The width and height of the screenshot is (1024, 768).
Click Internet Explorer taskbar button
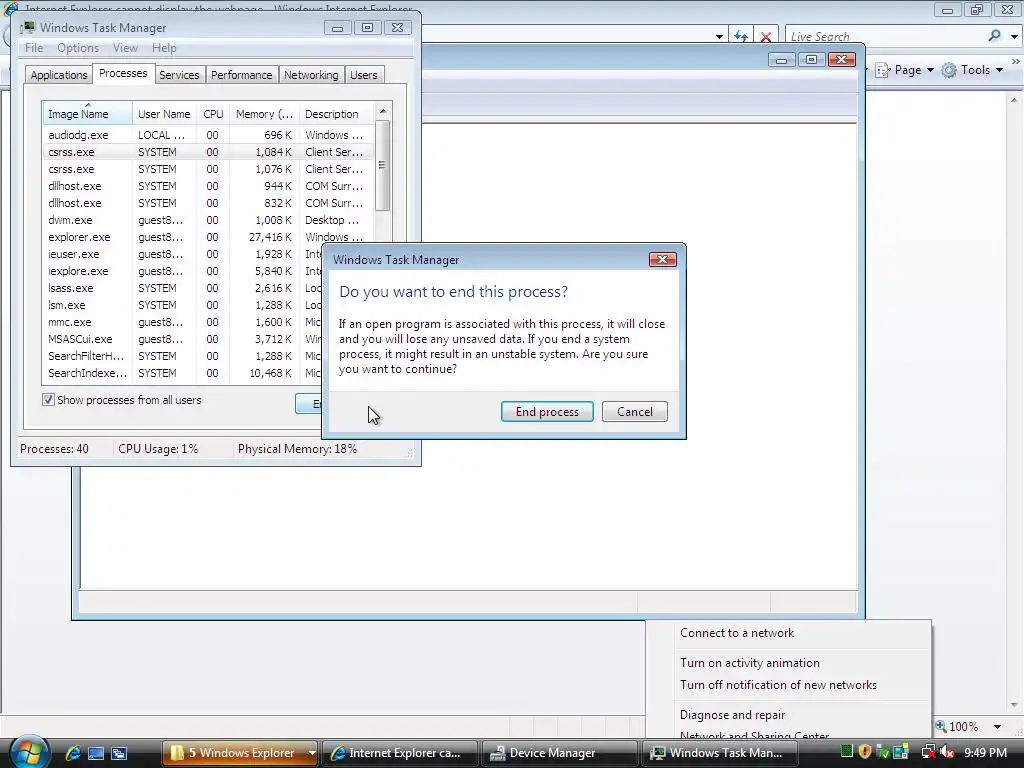click(400, 753)
